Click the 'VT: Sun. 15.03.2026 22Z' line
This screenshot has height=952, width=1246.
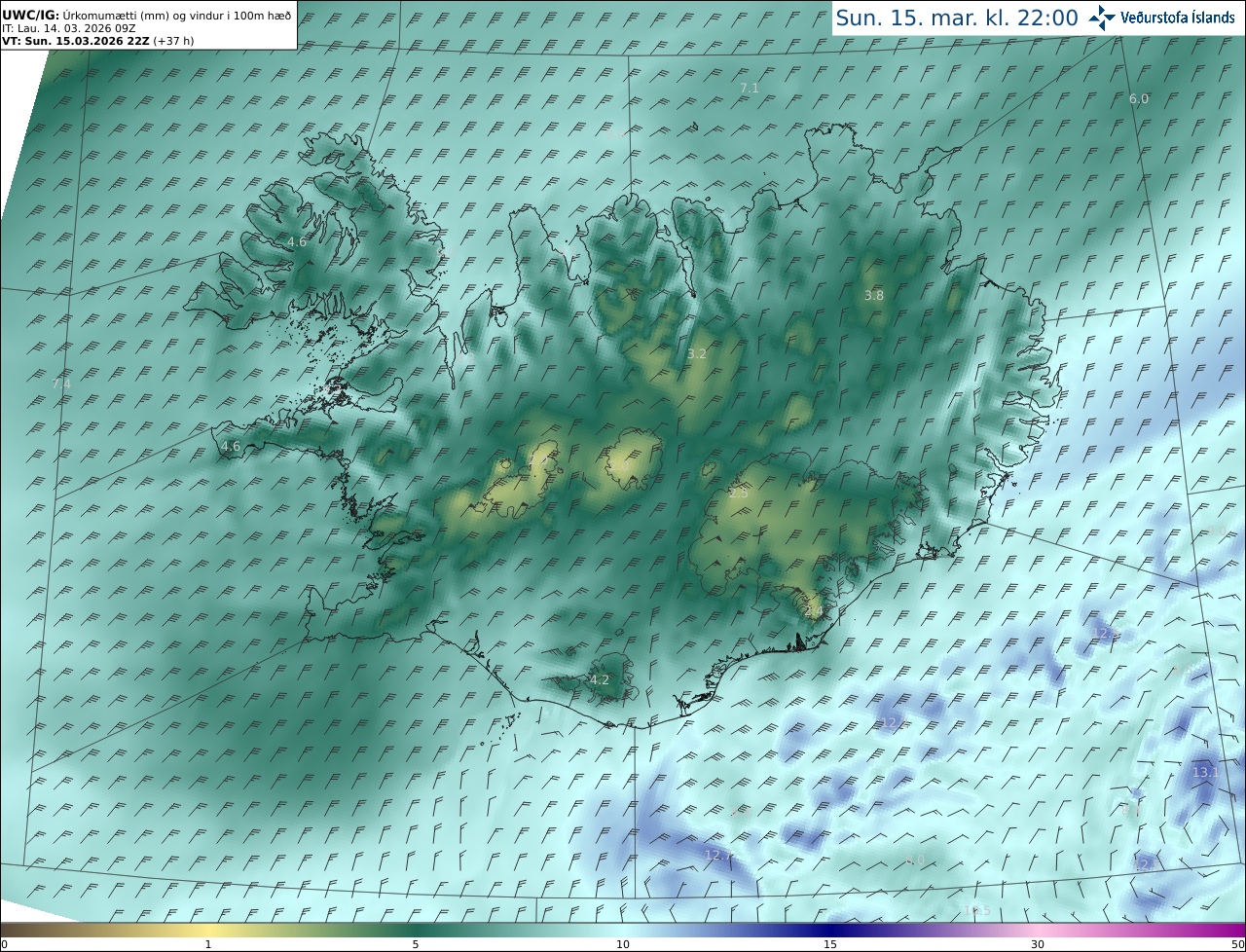point(76,41)
